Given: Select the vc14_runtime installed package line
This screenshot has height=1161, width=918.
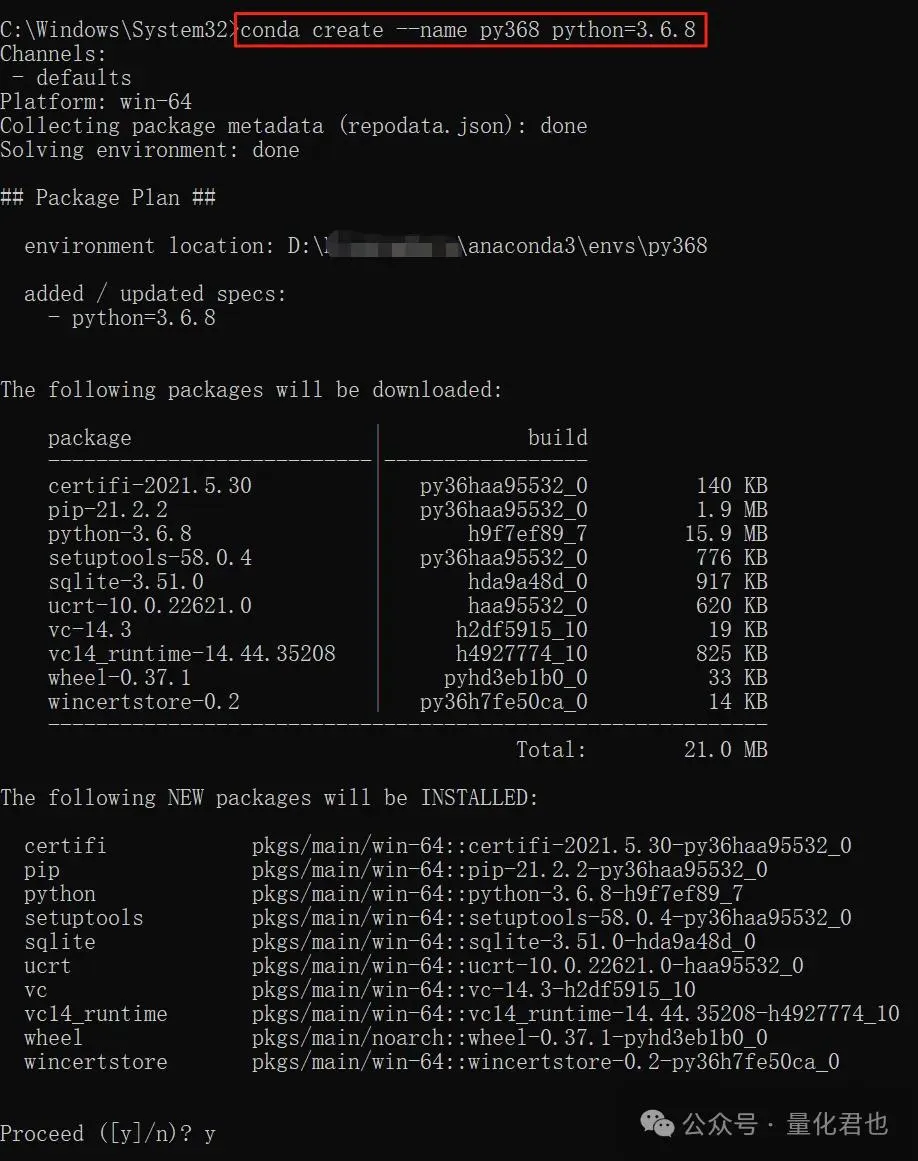Looking at the screenshot, I should (462, 1014).
